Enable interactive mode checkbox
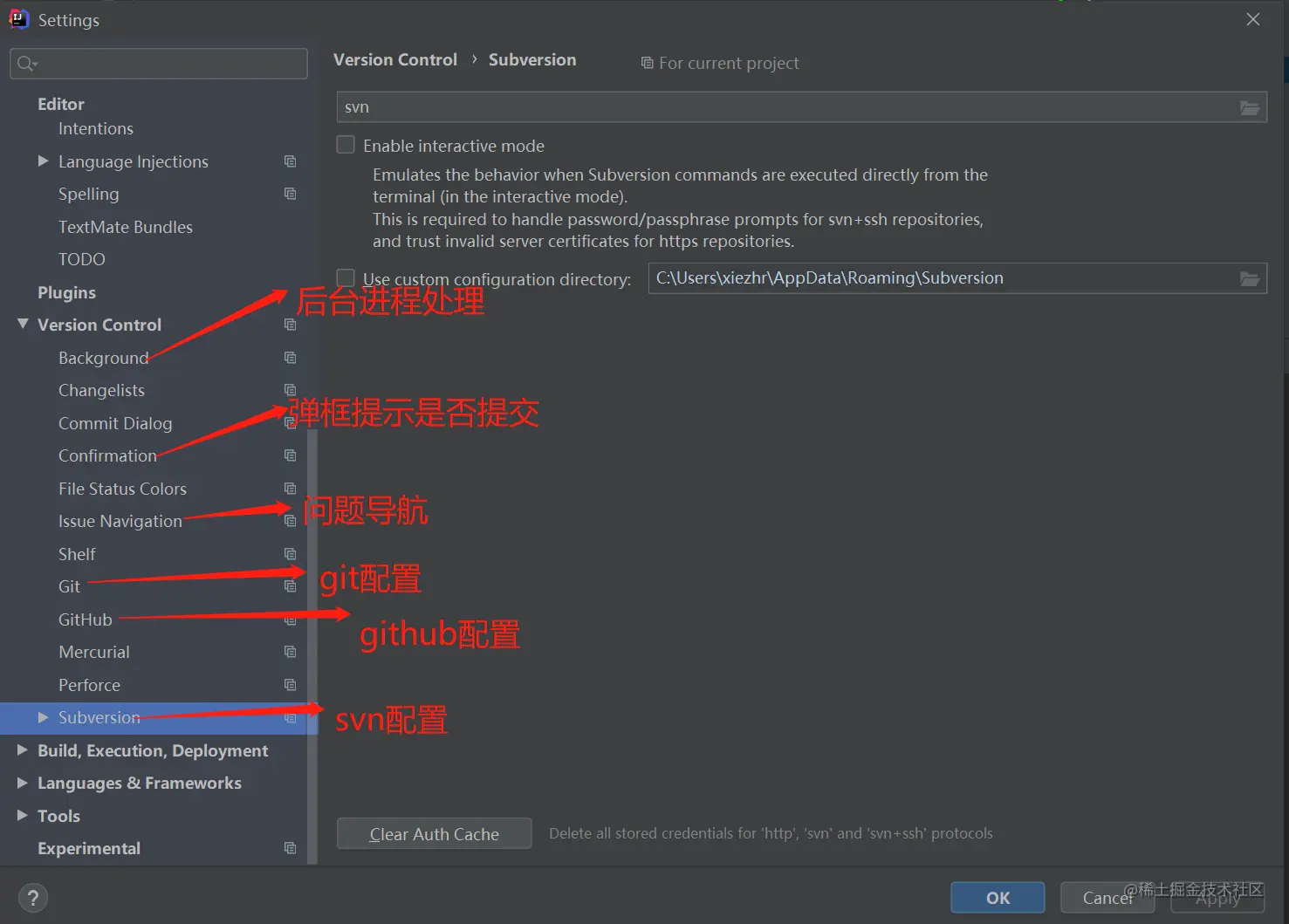 point(346,145)
